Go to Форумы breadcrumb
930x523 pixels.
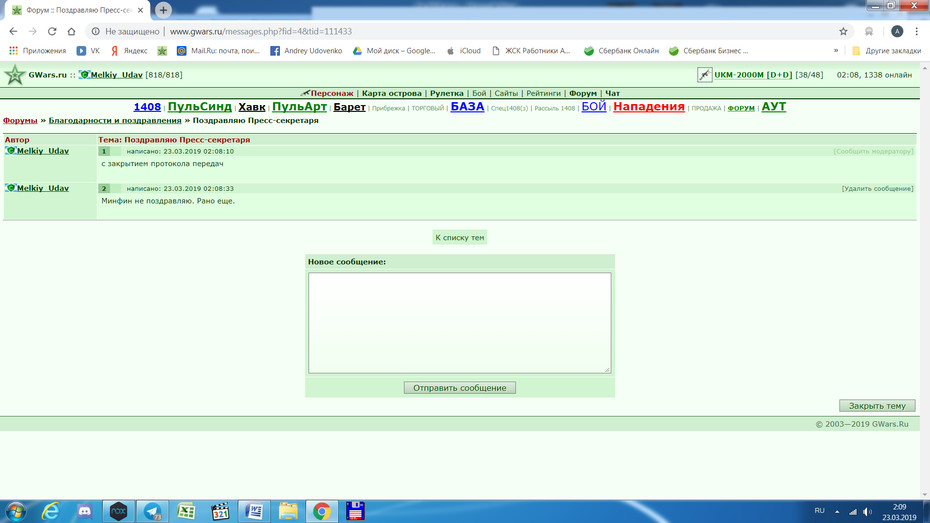pyautogui.click(x=20, y=120)
